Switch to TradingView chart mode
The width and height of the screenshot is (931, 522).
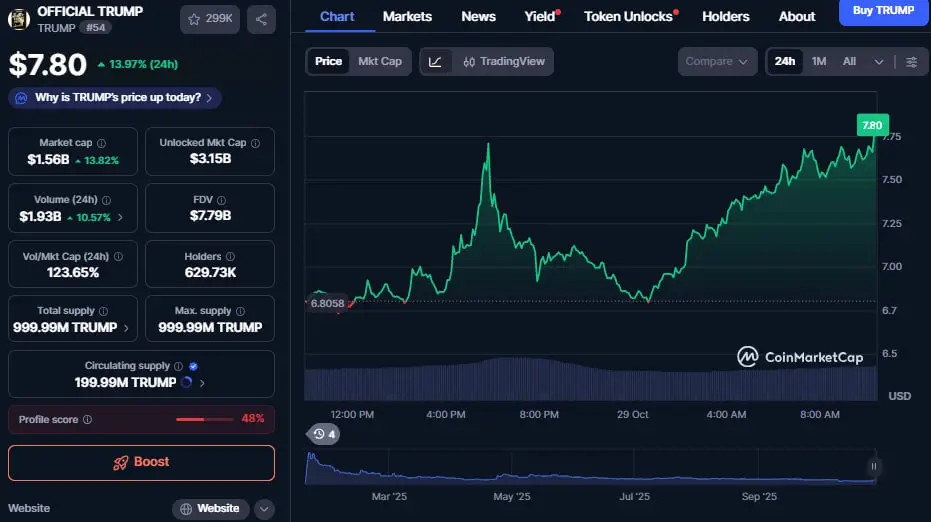point(504,62)
